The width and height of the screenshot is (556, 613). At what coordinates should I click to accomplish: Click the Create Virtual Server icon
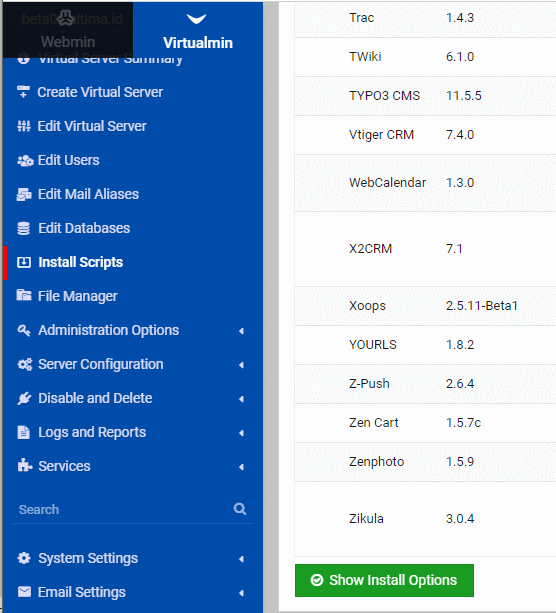pos(23,92)
